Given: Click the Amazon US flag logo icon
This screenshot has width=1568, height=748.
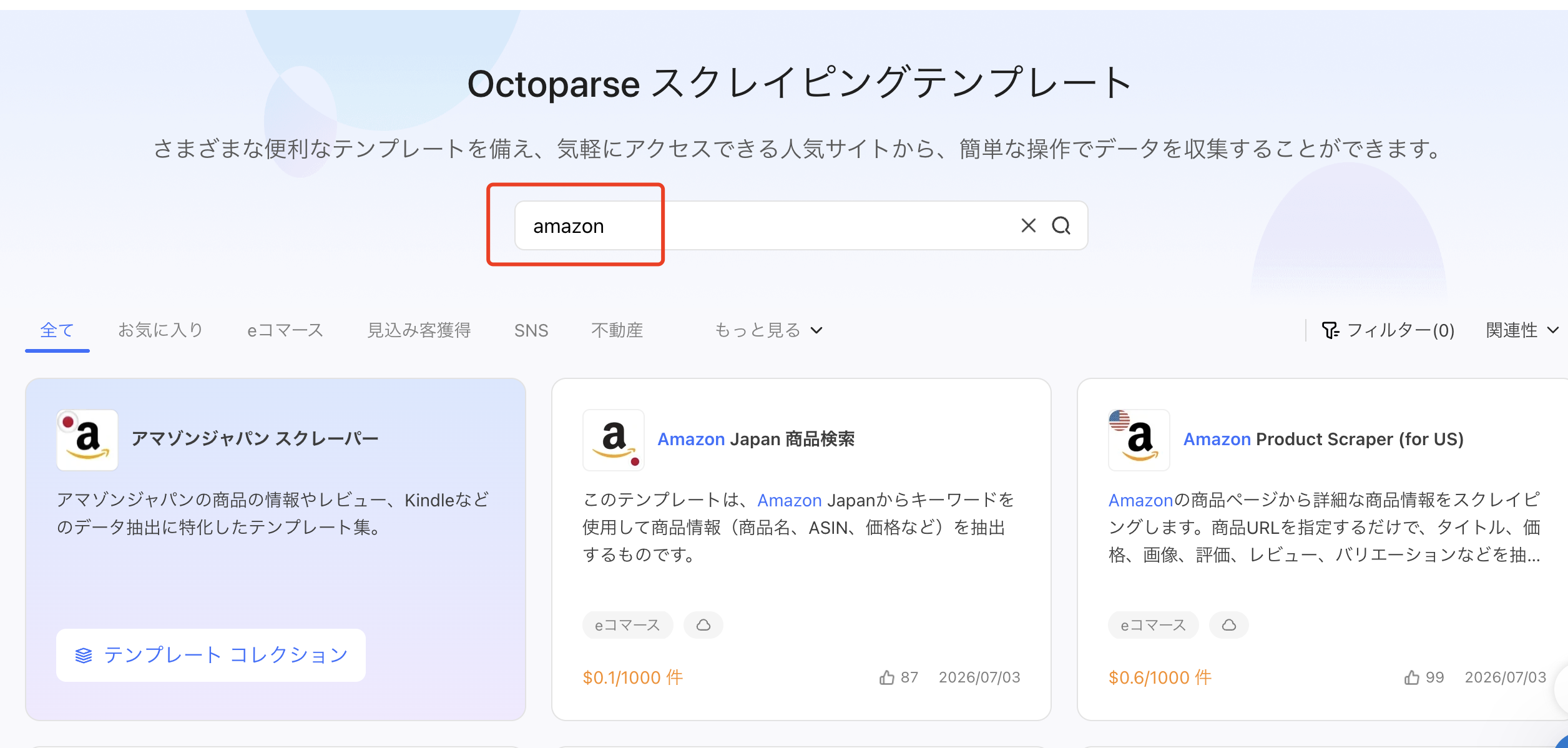Looking at the screenshot, I should [x=1139, y=440].
